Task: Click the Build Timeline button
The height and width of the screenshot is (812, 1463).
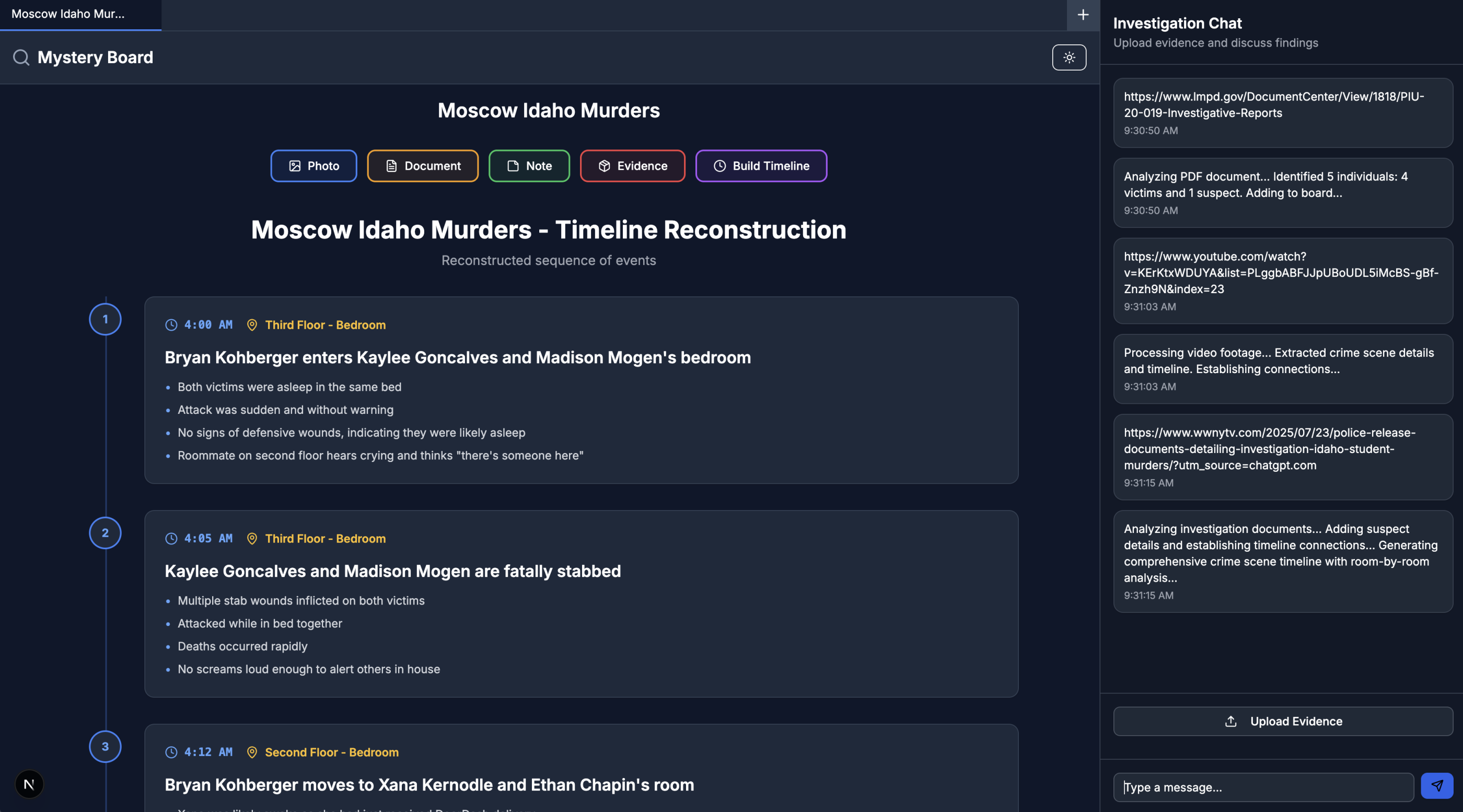Action: [x=761, y=166]
